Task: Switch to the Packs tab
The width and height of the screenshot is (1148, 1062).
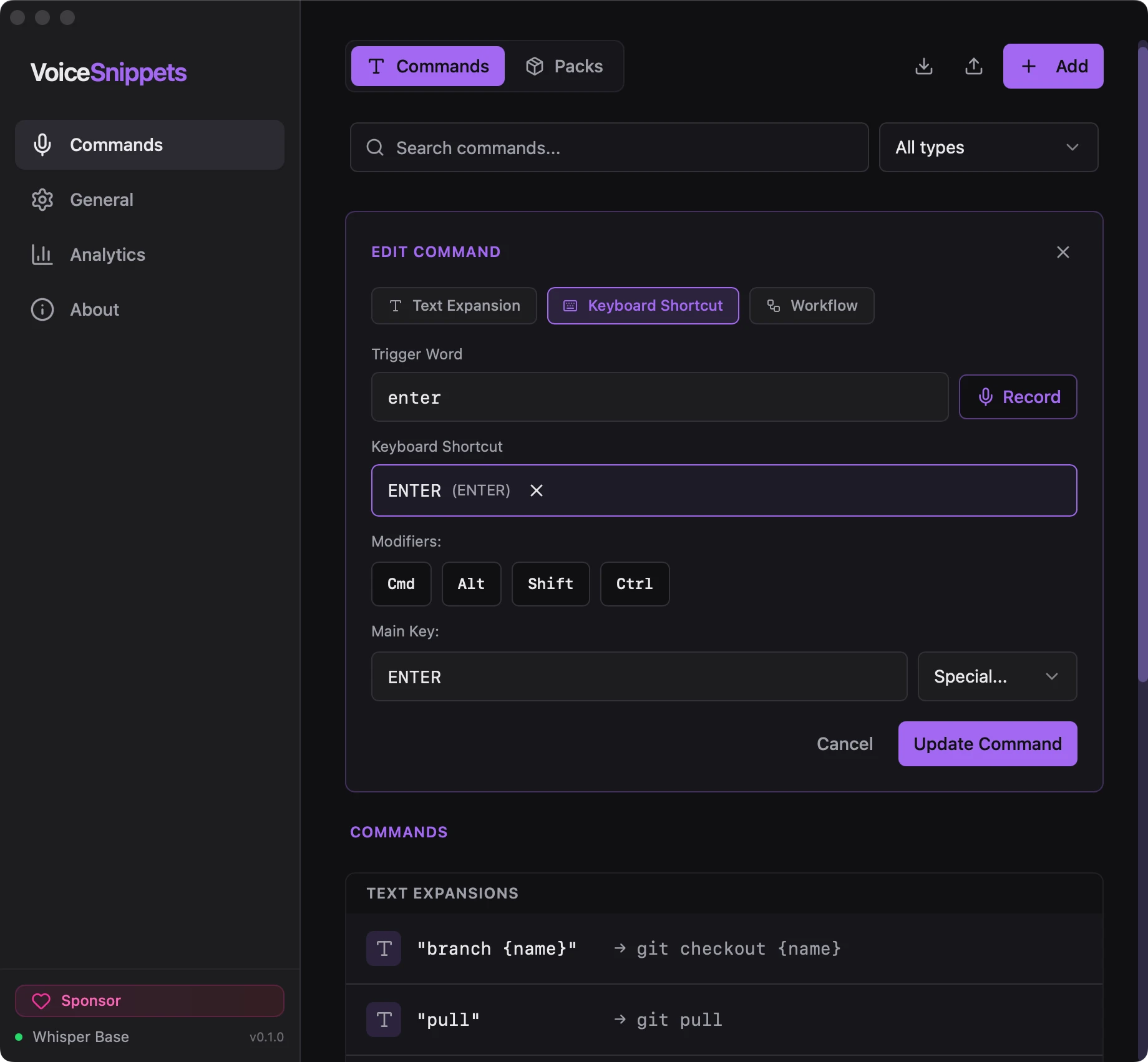Action: tap(565, 66)
